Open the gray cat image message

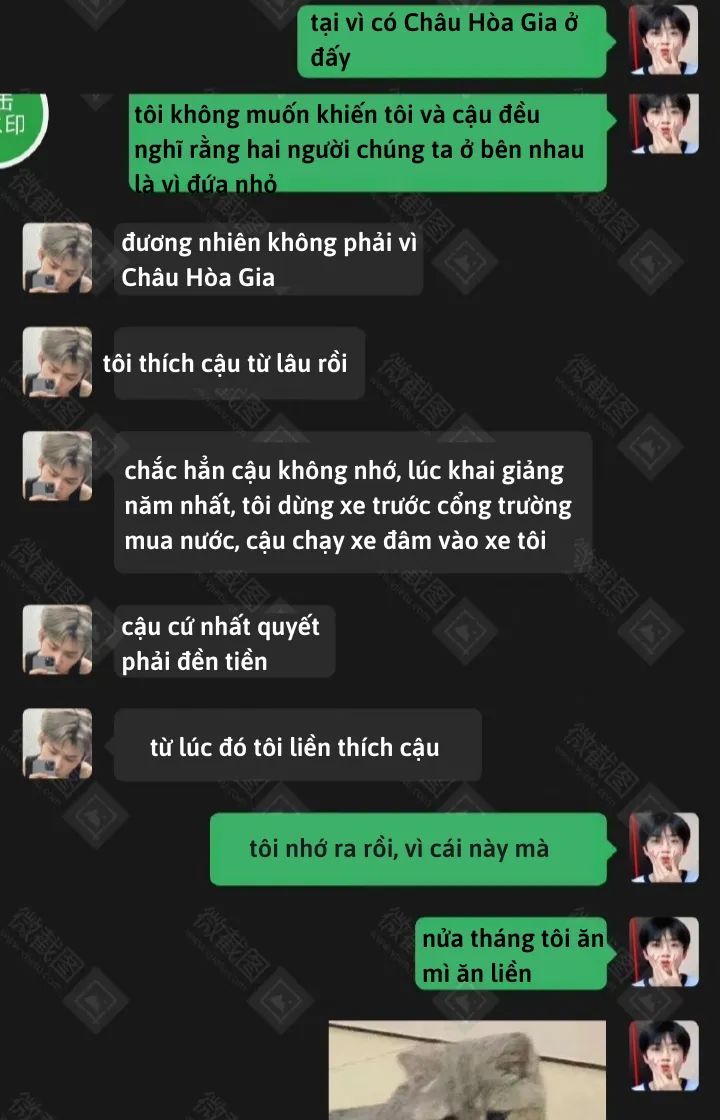click(467, 1070)
